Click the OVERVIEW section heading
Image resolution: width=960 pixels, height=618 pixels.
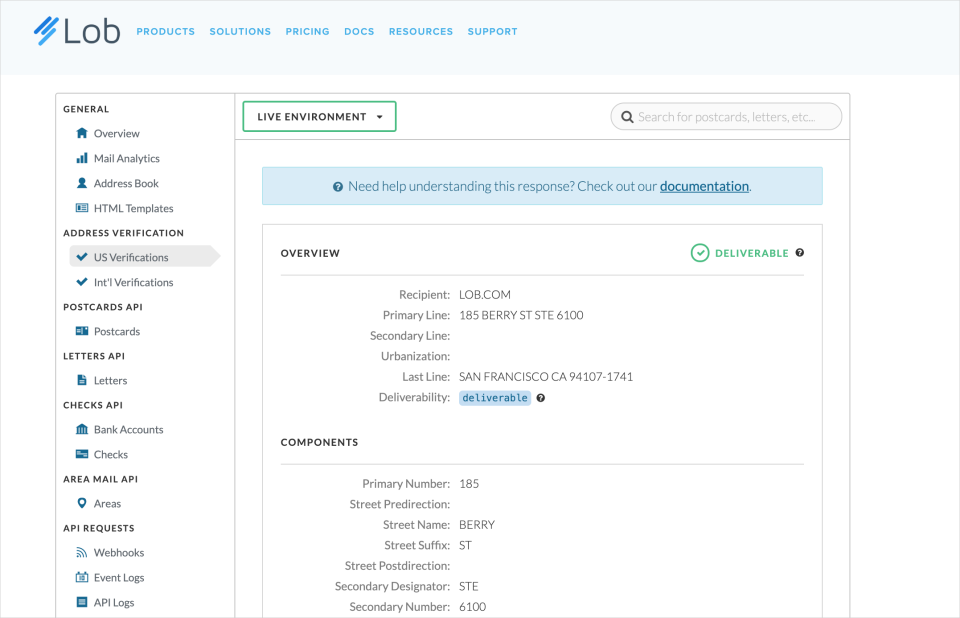(310, 253)
